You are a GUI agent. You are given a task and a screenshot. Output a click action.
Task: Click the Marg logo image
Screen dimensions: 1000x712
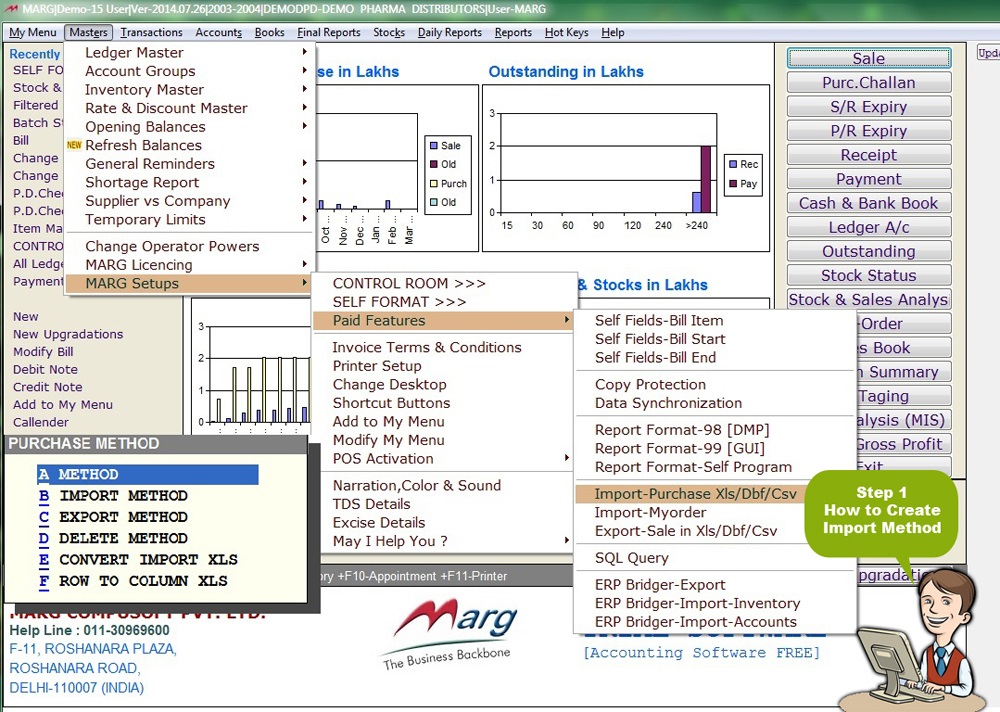450,634
